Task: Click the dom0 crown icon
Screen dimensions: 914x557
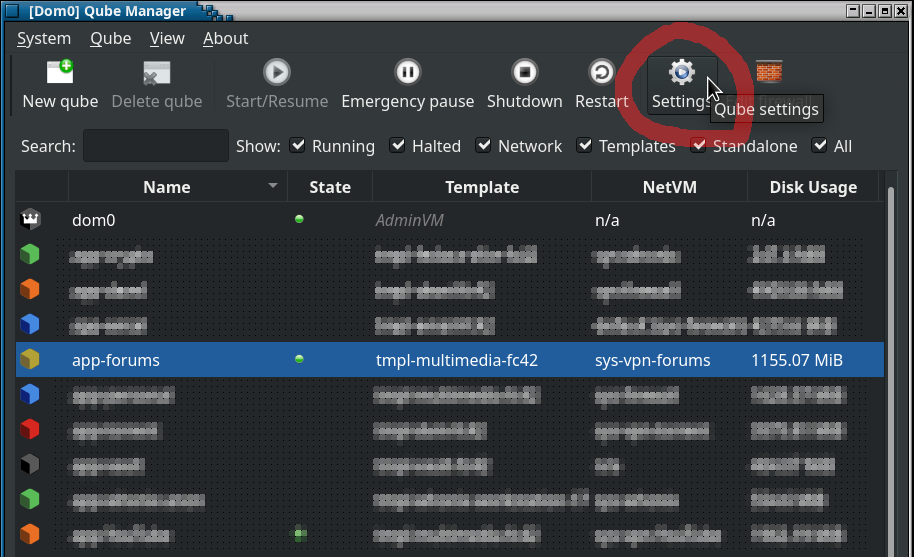Action: pos(30,221)
